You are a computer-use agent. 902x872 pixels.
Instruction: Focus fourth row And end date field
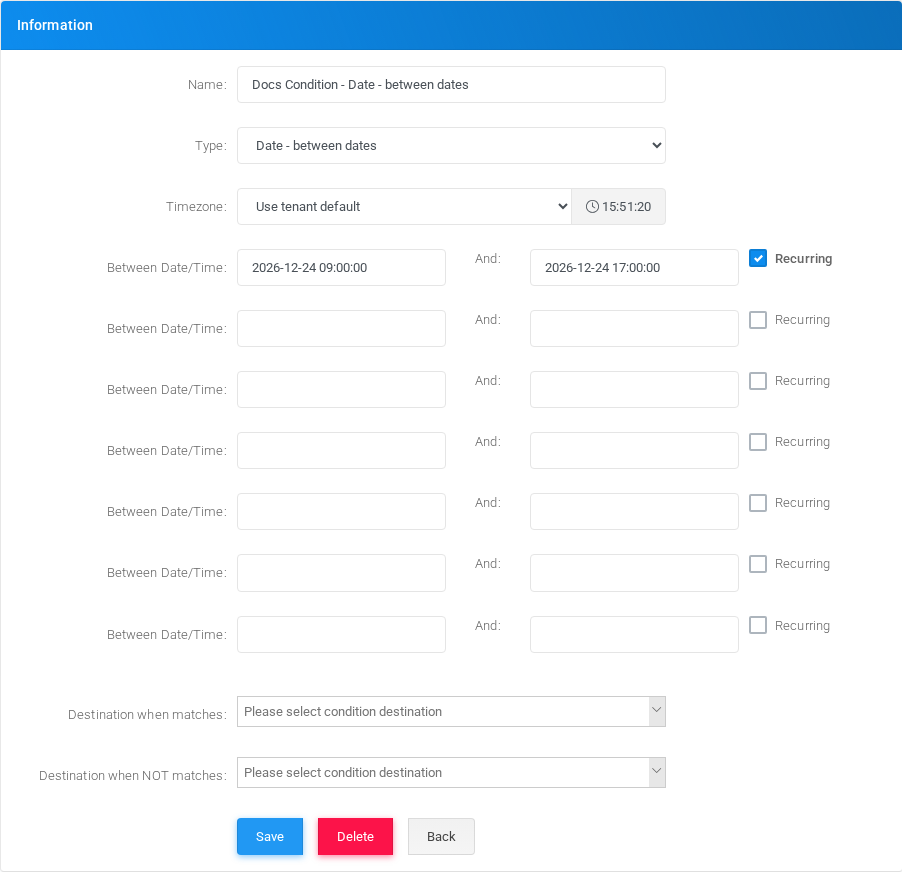click(634, 450)
